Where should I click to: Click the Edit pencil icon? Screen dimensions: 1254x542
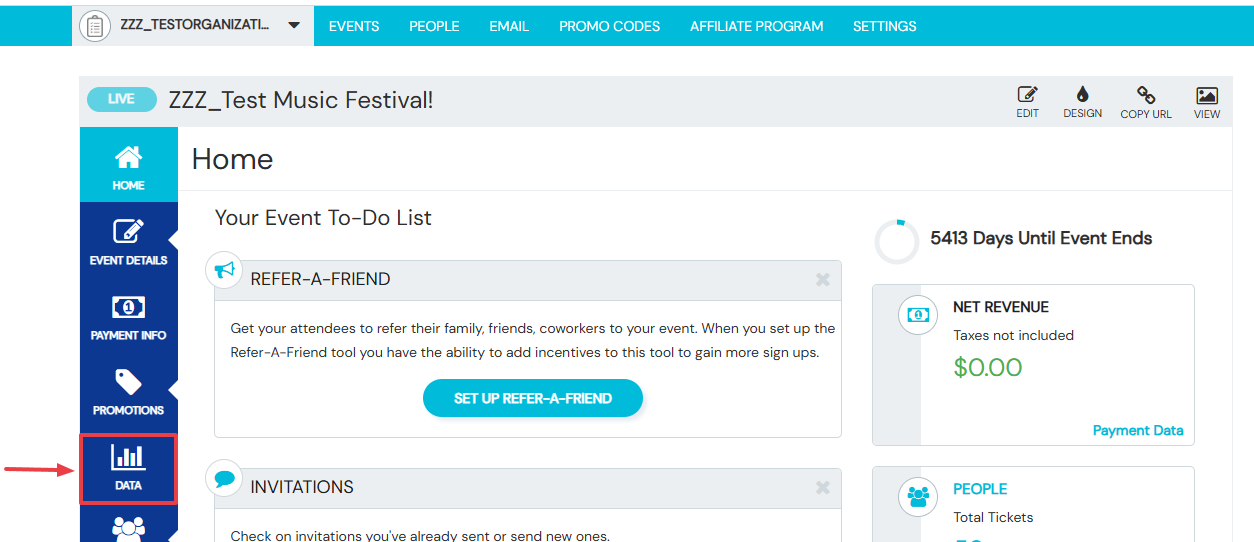[x=1027, y=95]
